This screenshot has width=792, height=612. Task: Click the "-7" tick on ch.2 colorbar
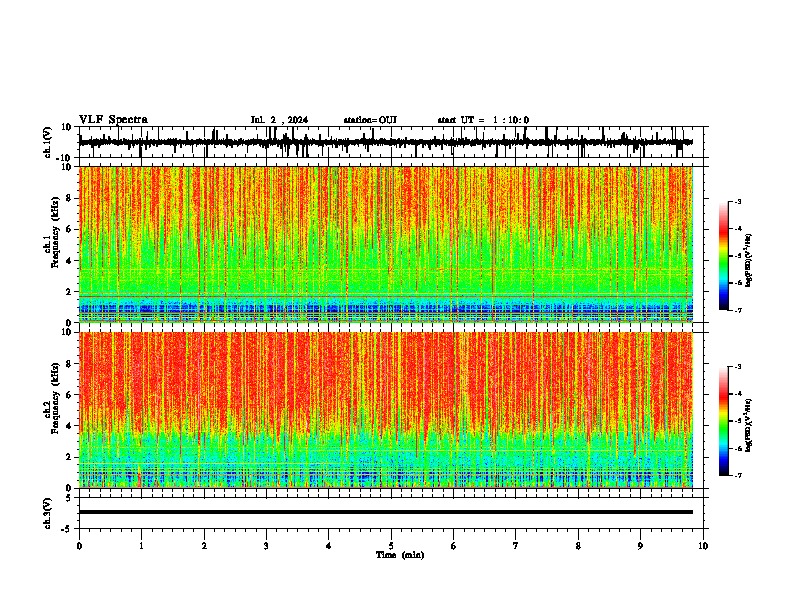[738, 475]
